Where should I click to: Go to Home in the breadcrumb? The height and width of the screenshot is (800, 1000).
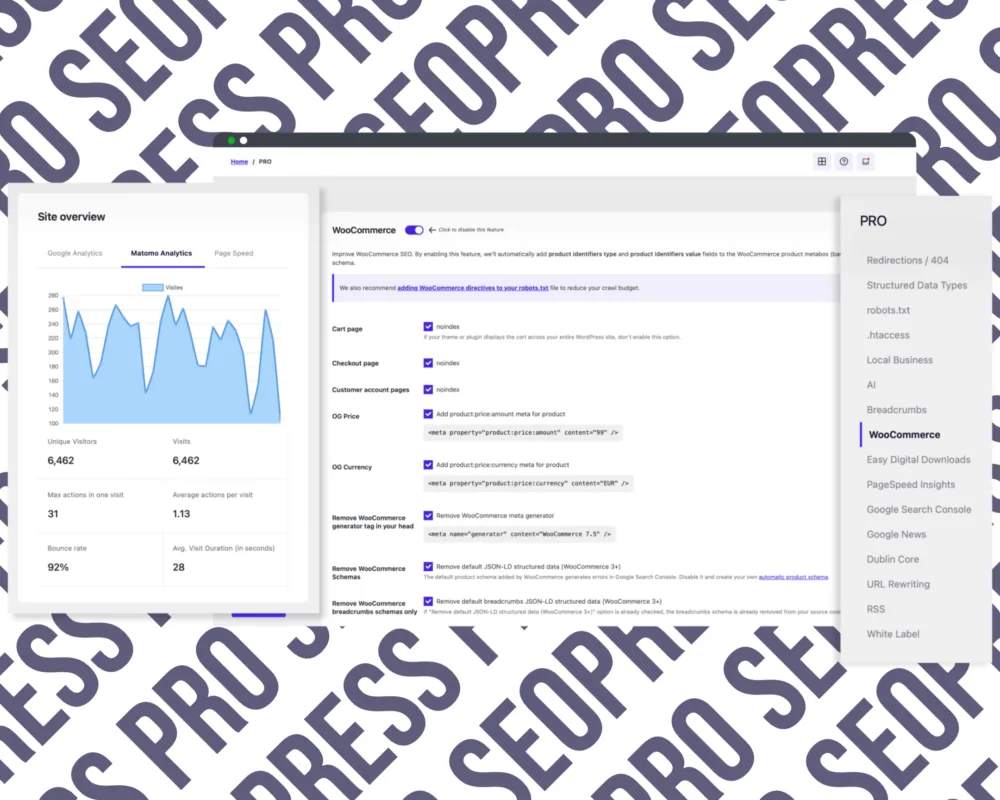coord(239,162)
